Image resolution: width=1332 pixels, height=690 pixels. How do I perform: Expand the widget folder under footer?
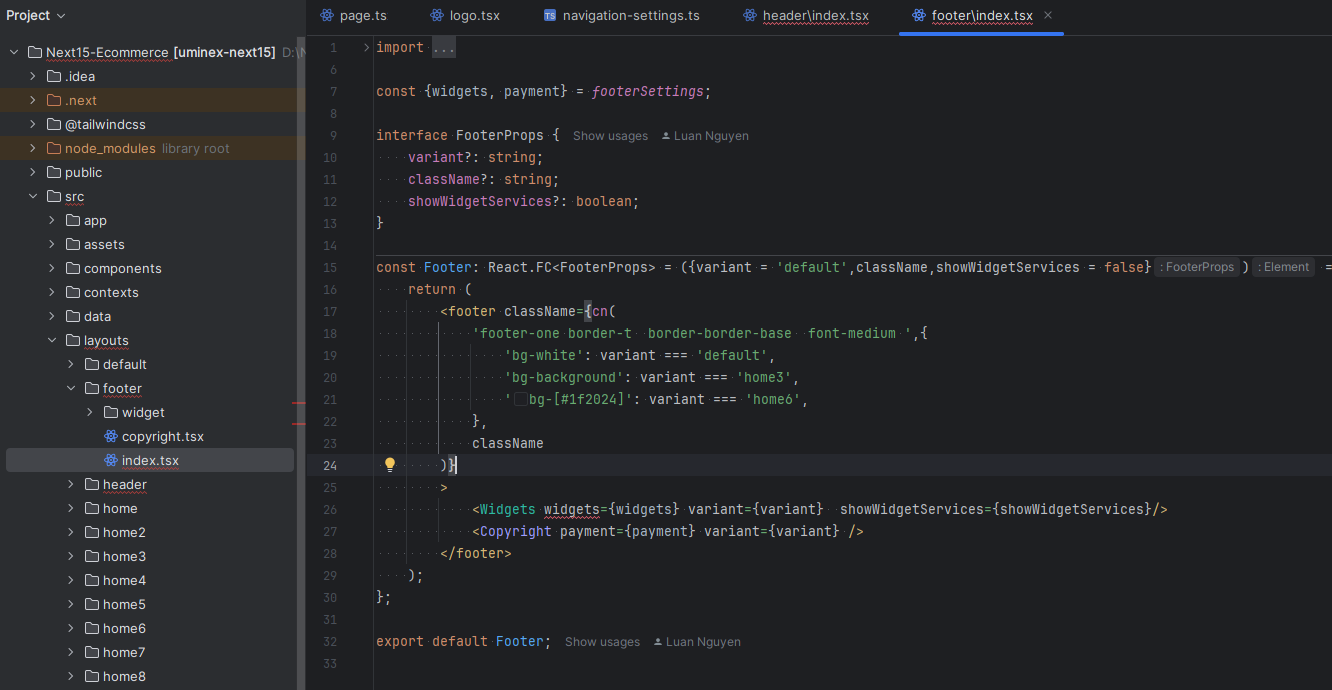pyautogui.click(x=90, y=412)
